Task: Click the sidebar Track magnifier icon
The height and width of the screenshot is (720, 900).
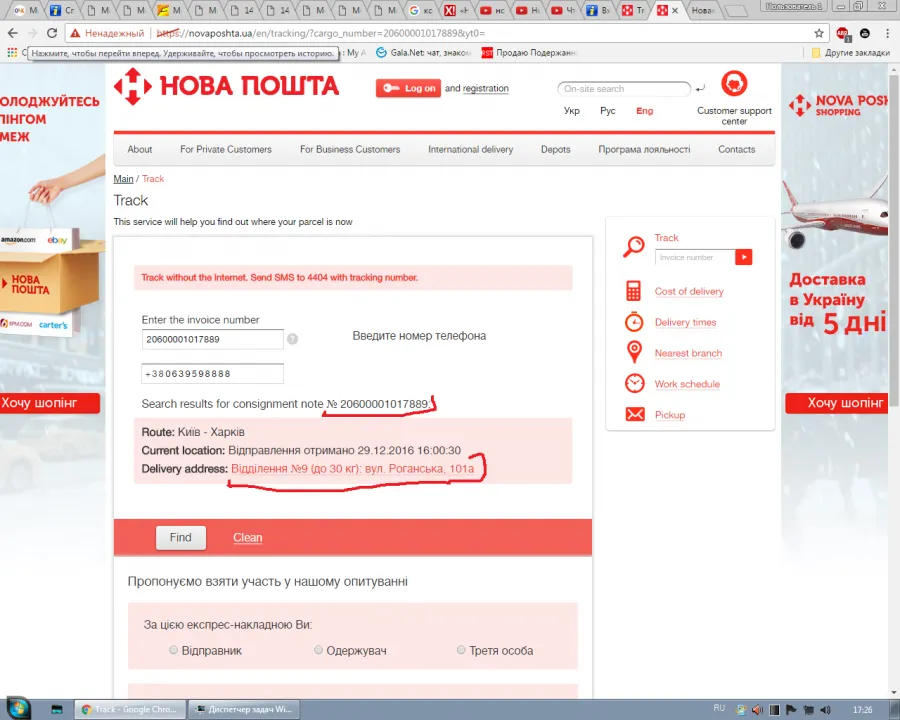Action: tap(634, 247)
